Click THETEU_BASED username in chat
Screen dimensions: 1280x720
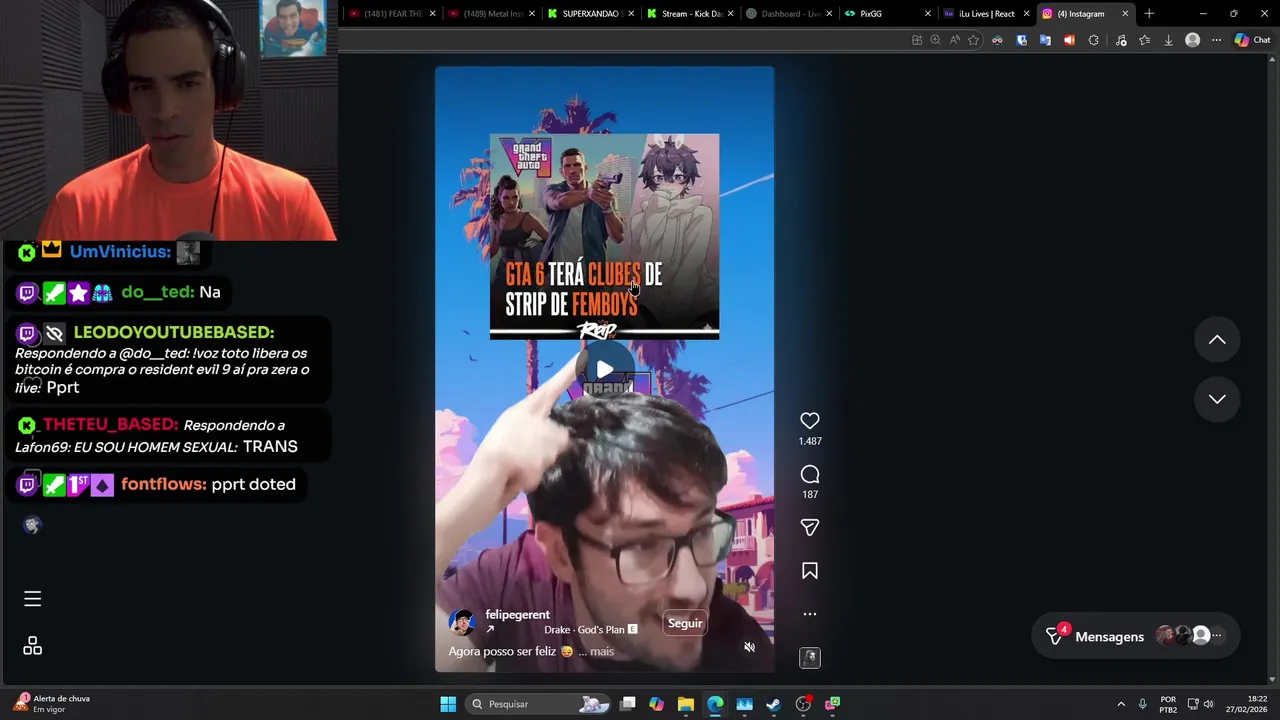110,425
